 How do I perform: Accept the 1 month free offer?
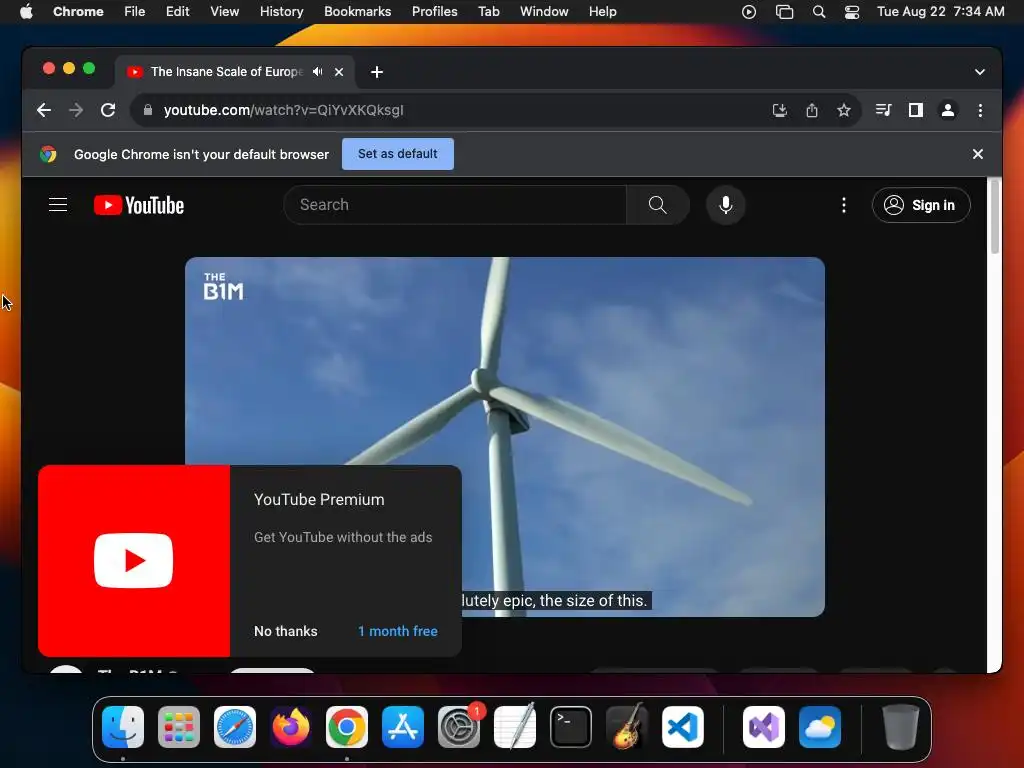[398, 632]
